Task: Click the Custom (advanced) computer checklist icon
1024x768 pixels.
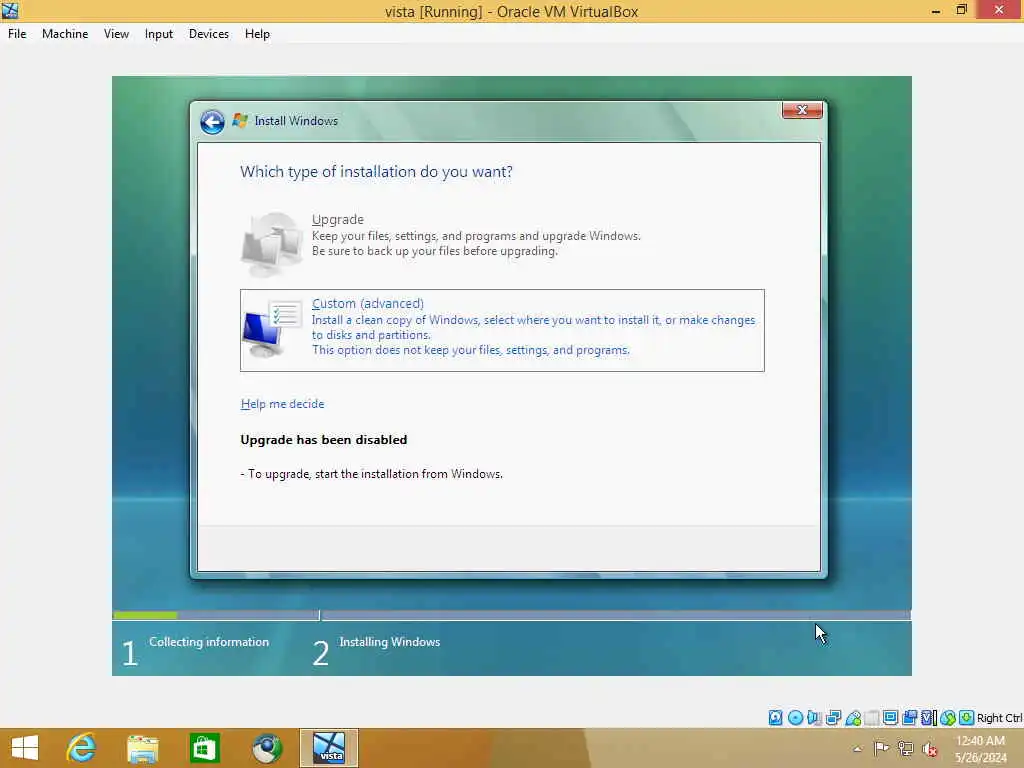Action: click(272, 328)
